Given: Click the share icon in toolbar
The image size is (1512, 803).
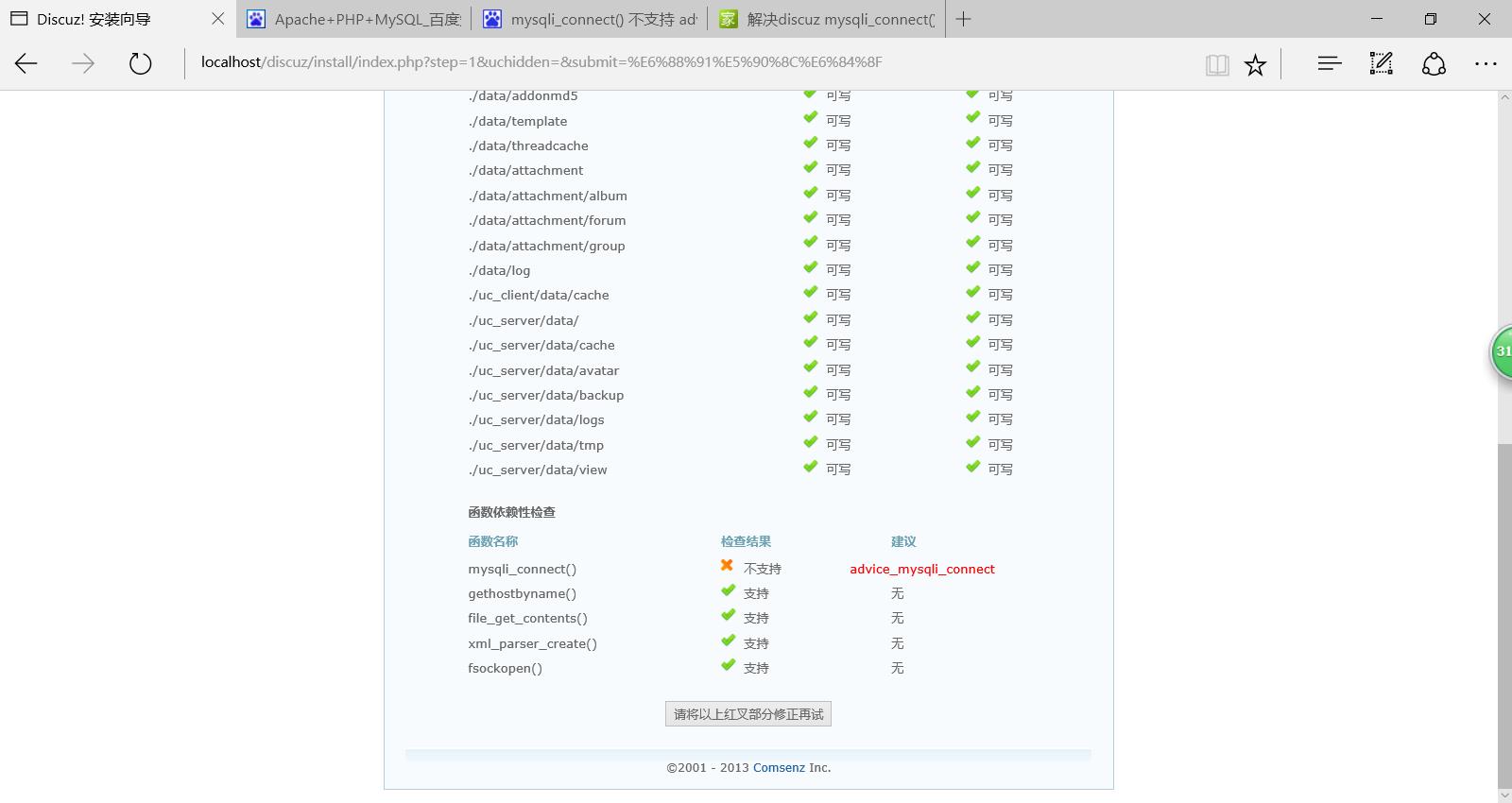Looking at the screenshot, I should coord(1434,63).
